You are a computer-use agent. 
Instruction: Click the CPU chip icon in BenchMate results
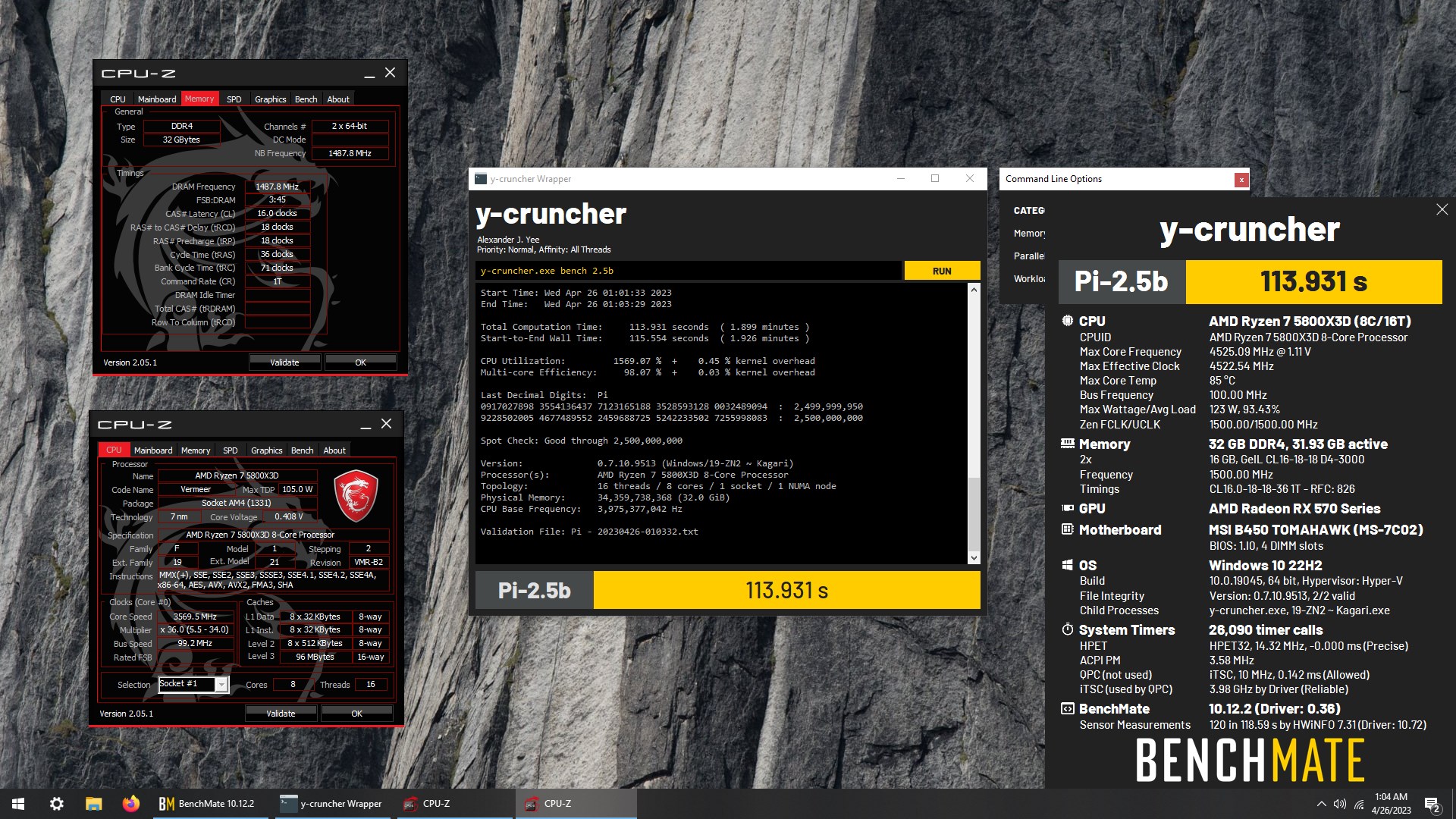click(1068, 321)
